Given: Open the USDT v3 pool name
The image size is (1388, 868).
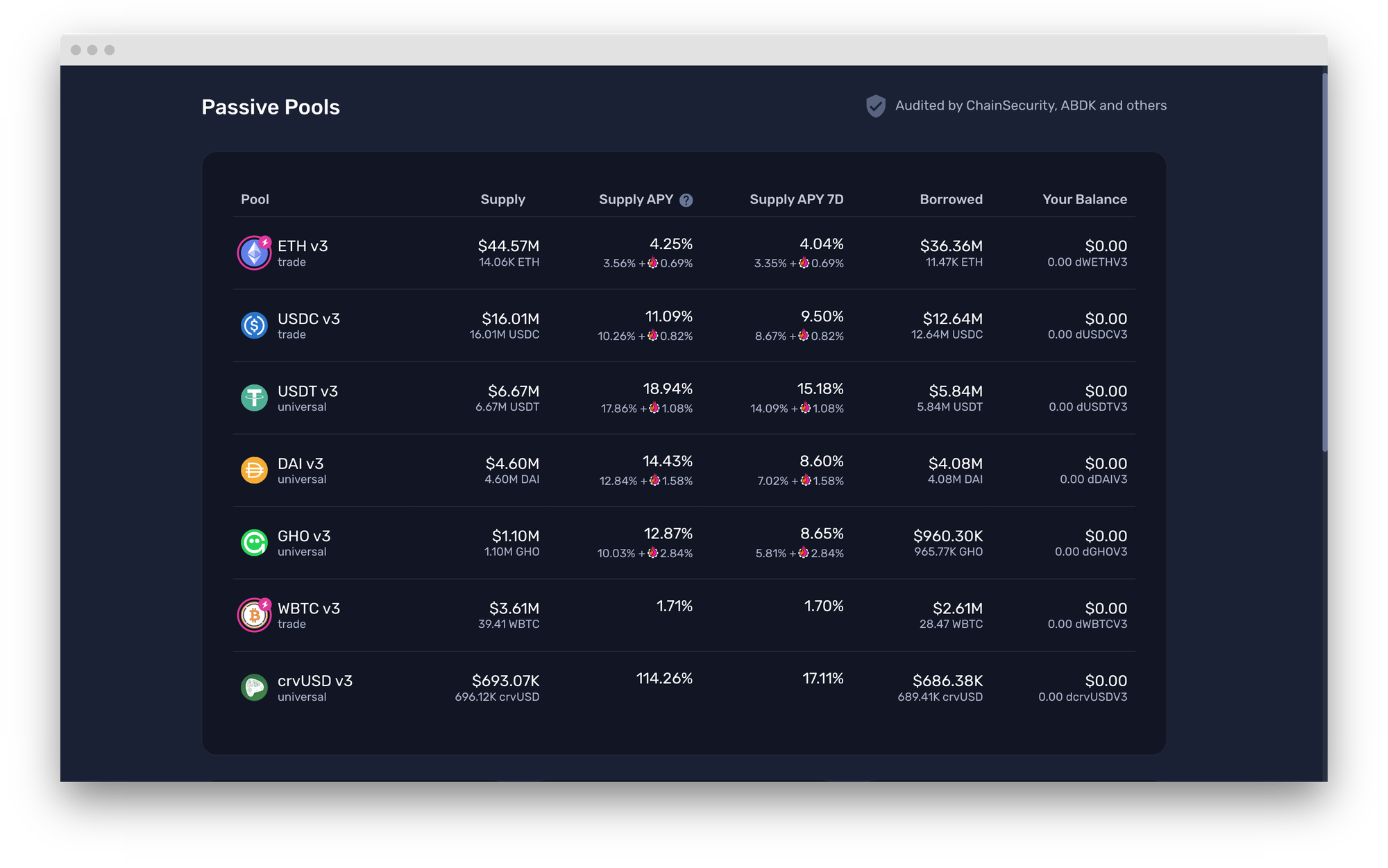Looking at the screenshot, I should (x=307, y=391).
